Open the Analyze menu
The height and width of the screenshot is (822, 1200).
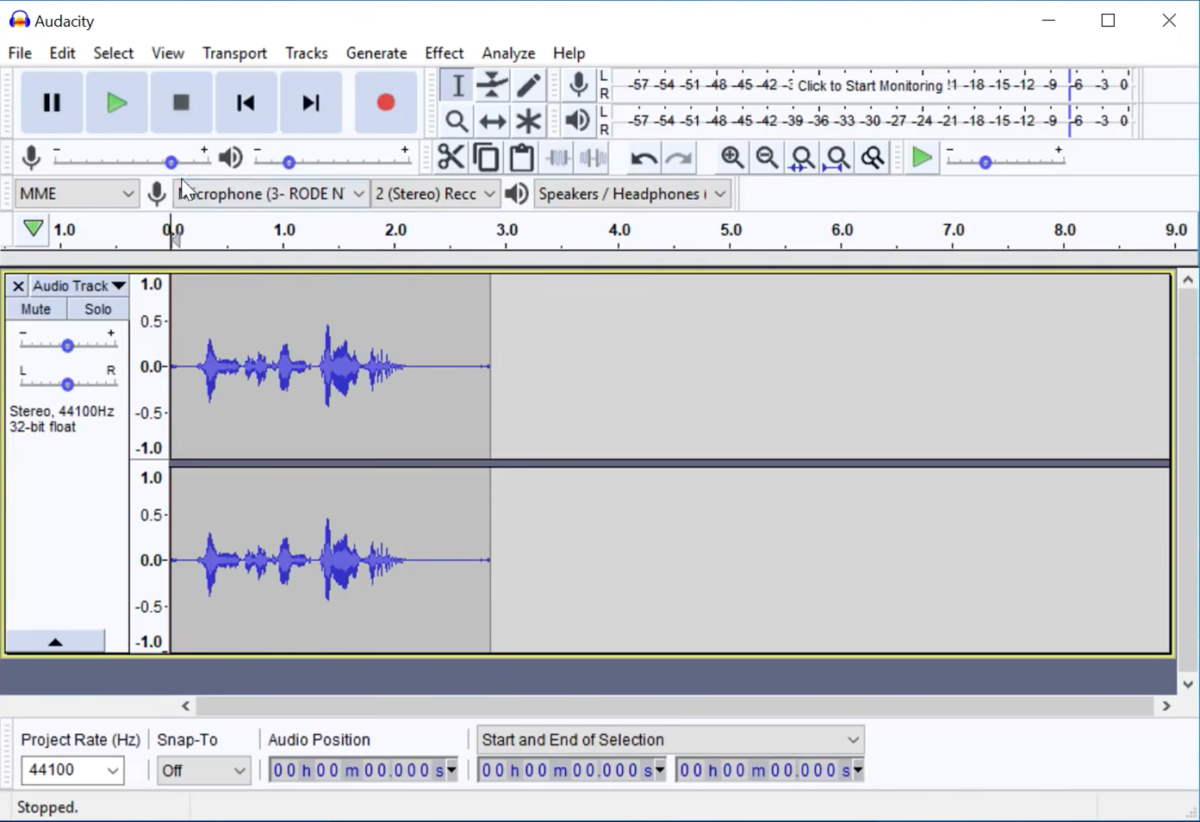(509, 53)
